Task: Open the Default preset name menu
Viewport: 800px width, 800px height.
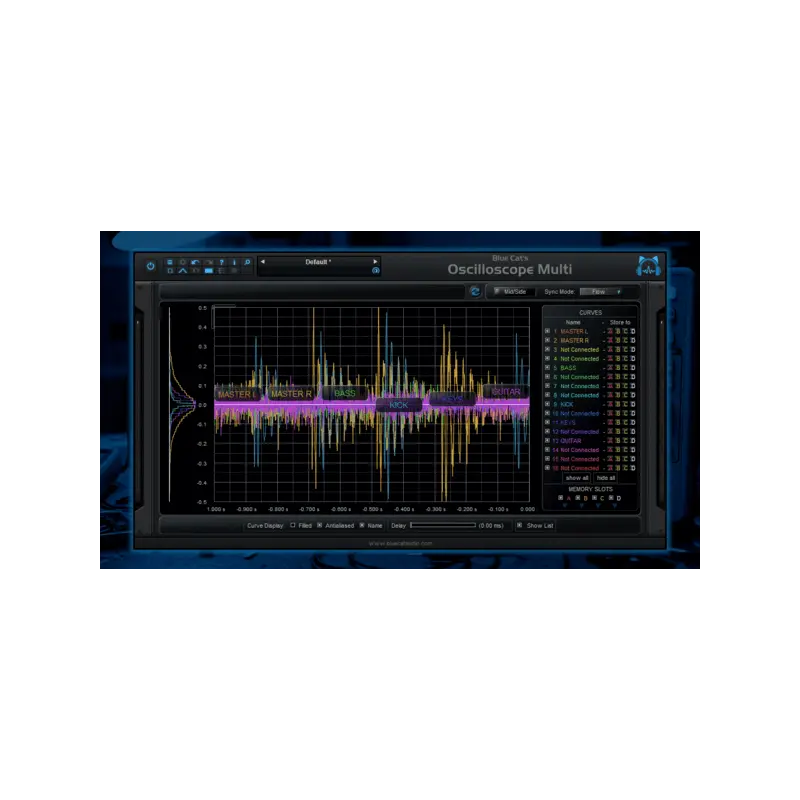Action: coord(318,262)
